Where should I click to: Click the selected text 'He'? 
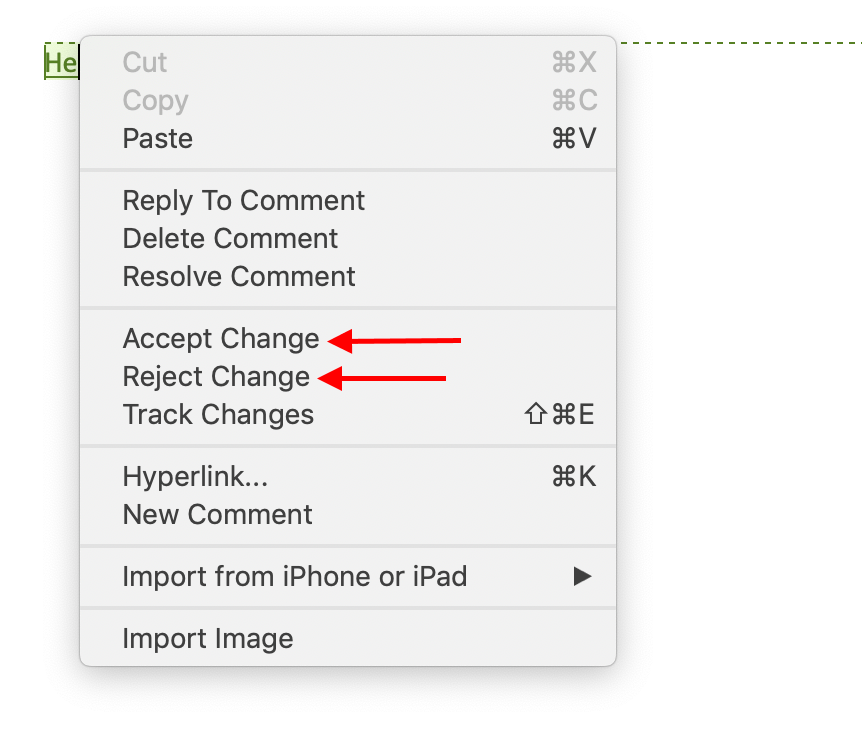pos(60,62)
